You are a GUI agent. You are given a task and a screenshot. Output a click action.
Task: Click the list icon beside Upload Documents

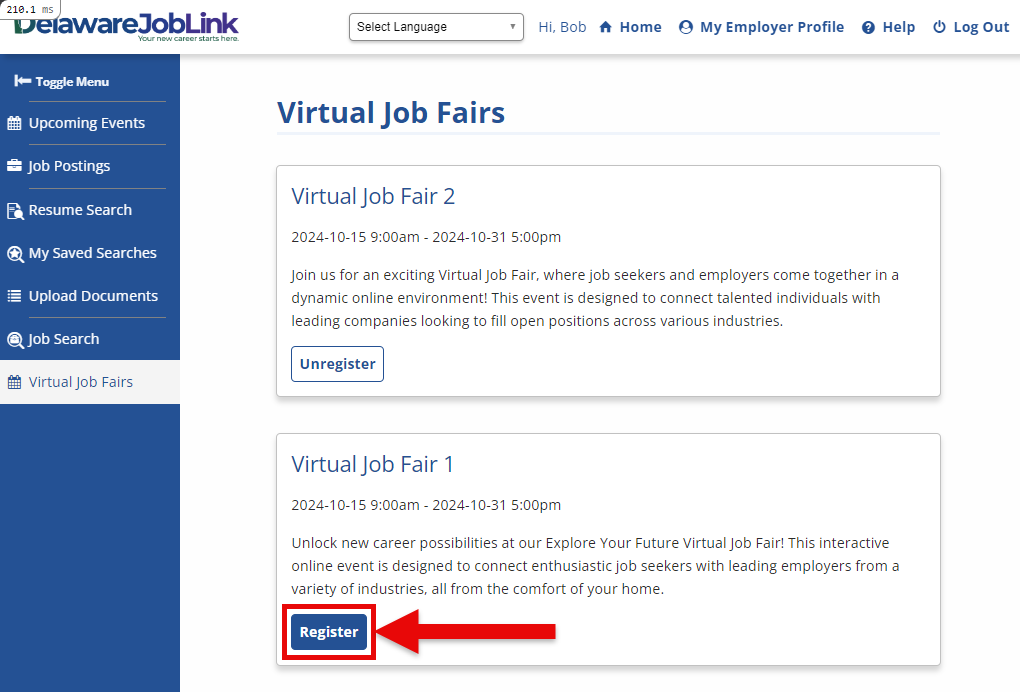pyautogui.click(x=14, y=297)
